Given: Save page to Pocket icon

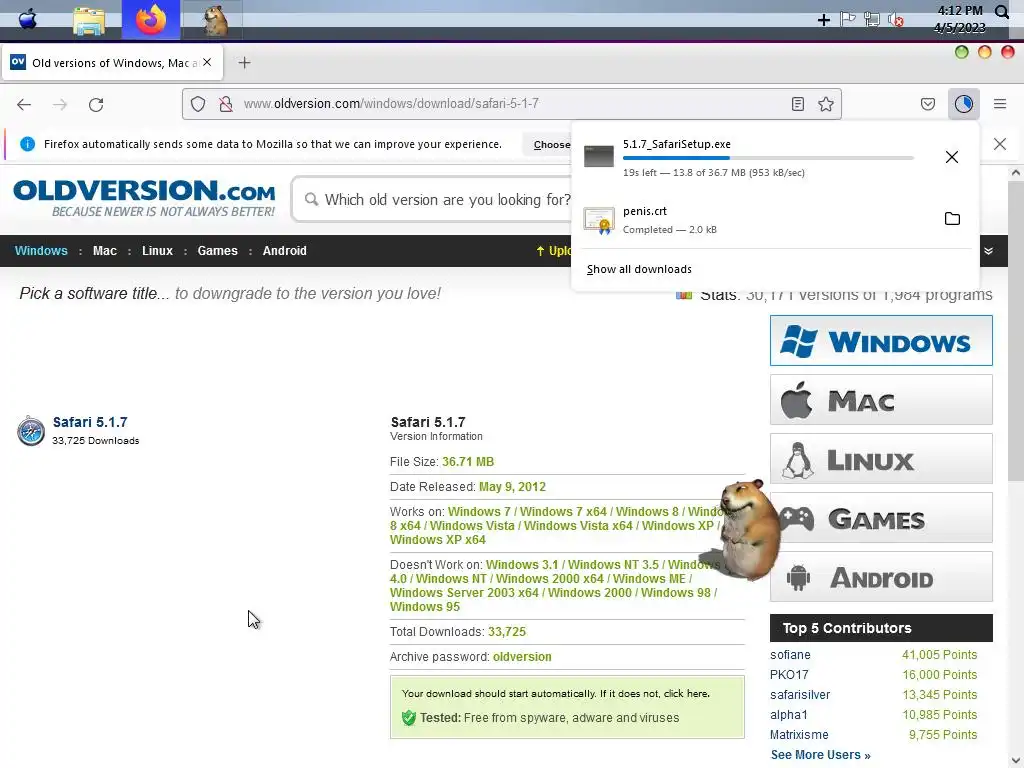Looking at the screenshot, I should [927, 104].
